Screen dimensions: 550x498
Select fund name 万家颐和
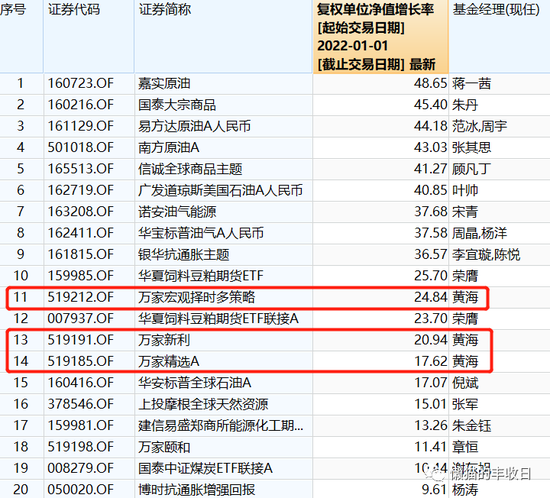164,447
